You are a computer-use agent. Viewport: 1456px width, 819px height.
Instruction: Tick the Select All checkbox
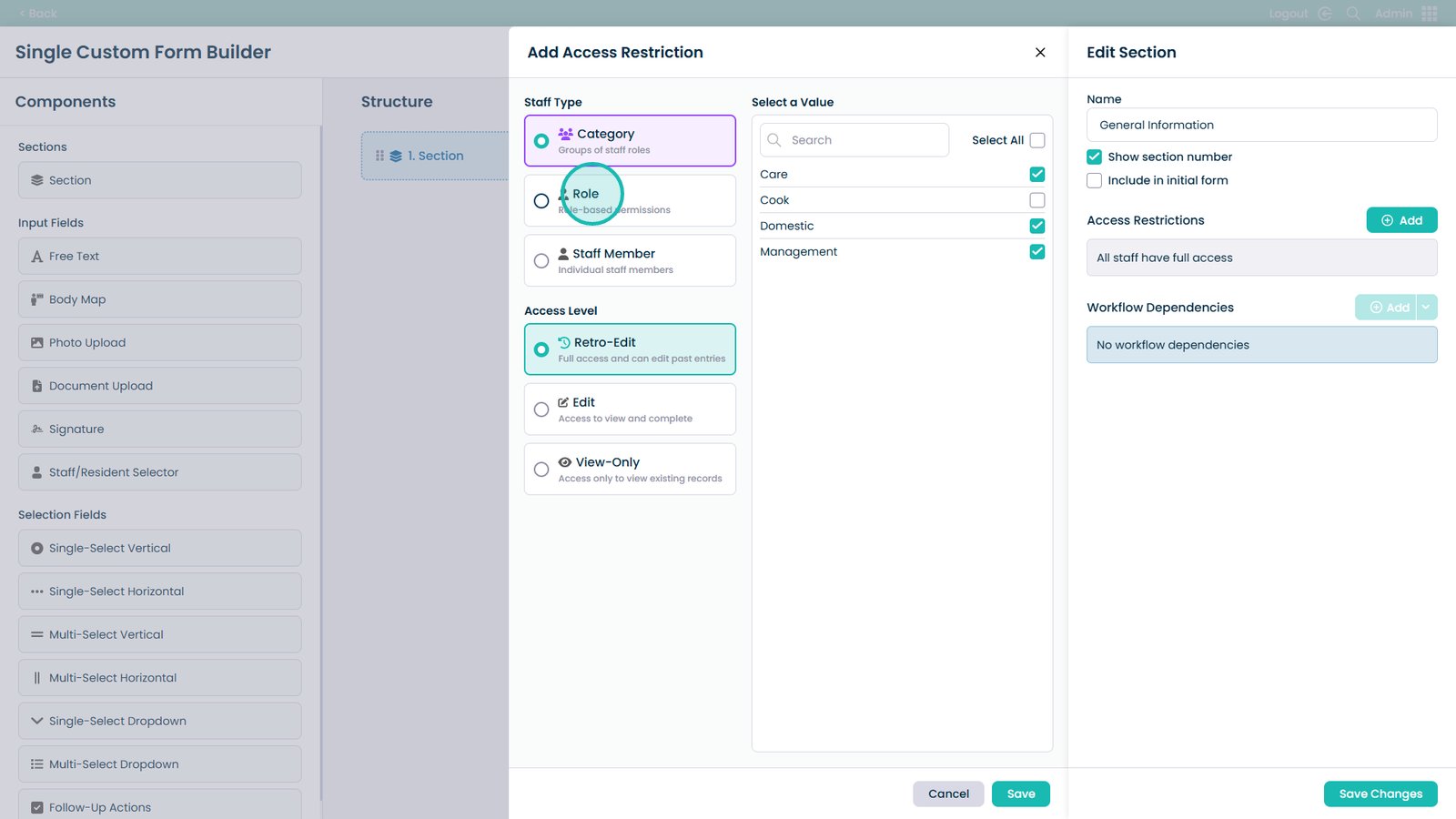1036,140
